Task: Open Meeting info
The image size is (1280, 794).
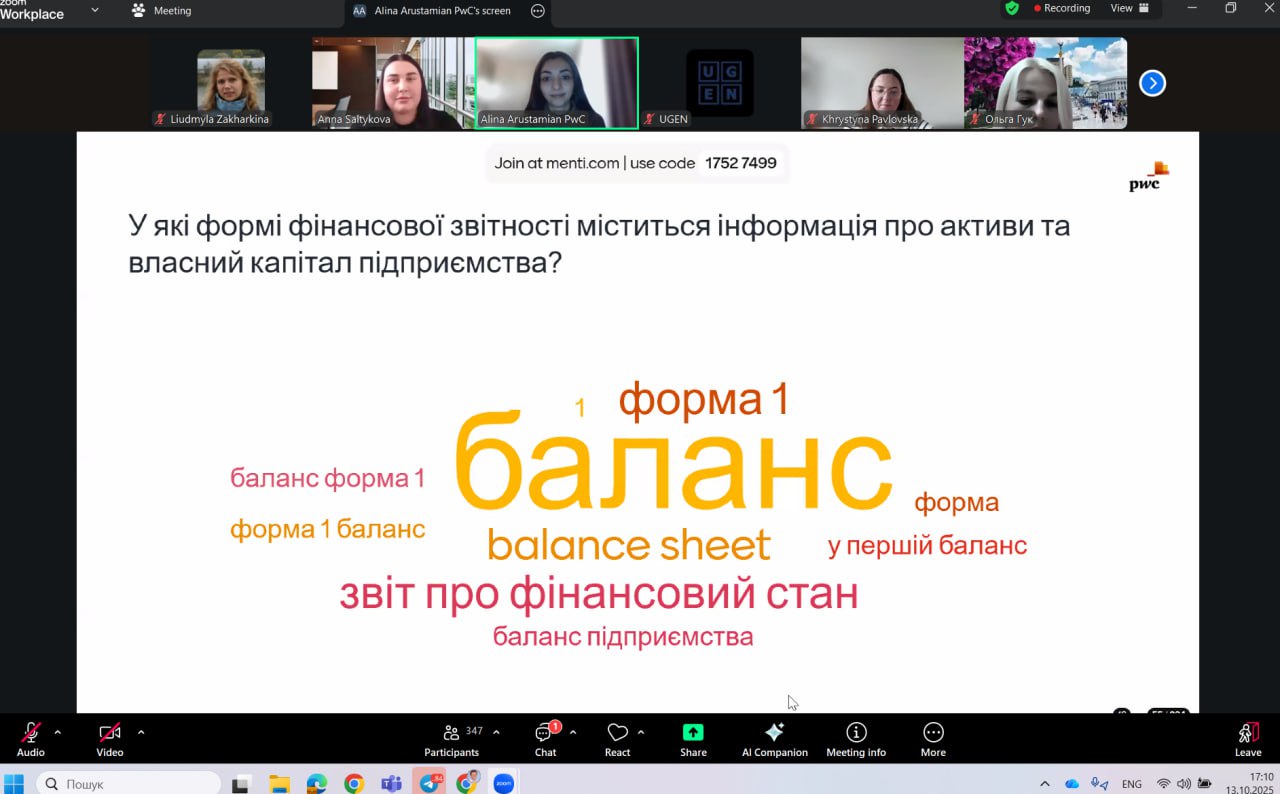Action: coord(856,739)
